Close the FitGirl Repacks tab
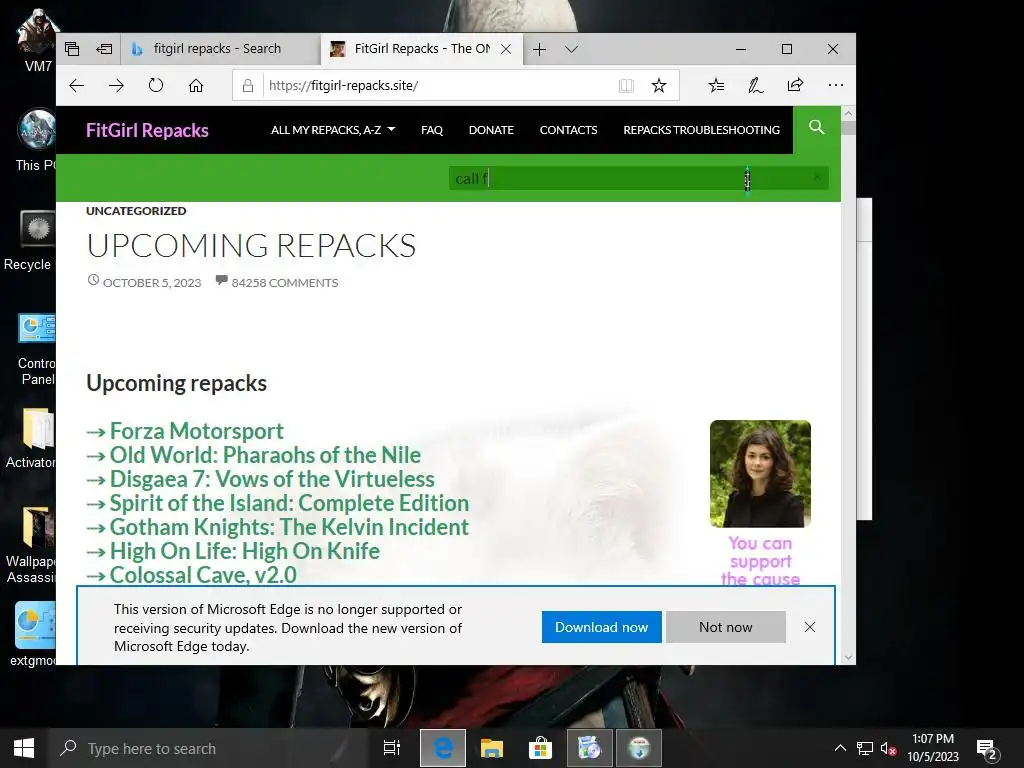1024x768 pixels. [x=505, y=49]
